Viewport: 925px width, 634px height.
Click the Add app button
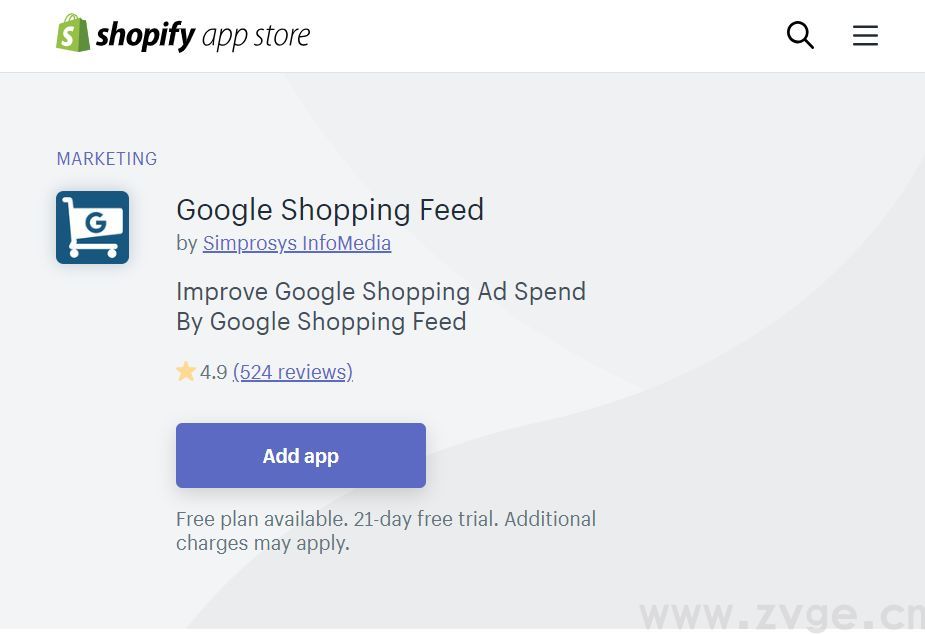point(300,455)
